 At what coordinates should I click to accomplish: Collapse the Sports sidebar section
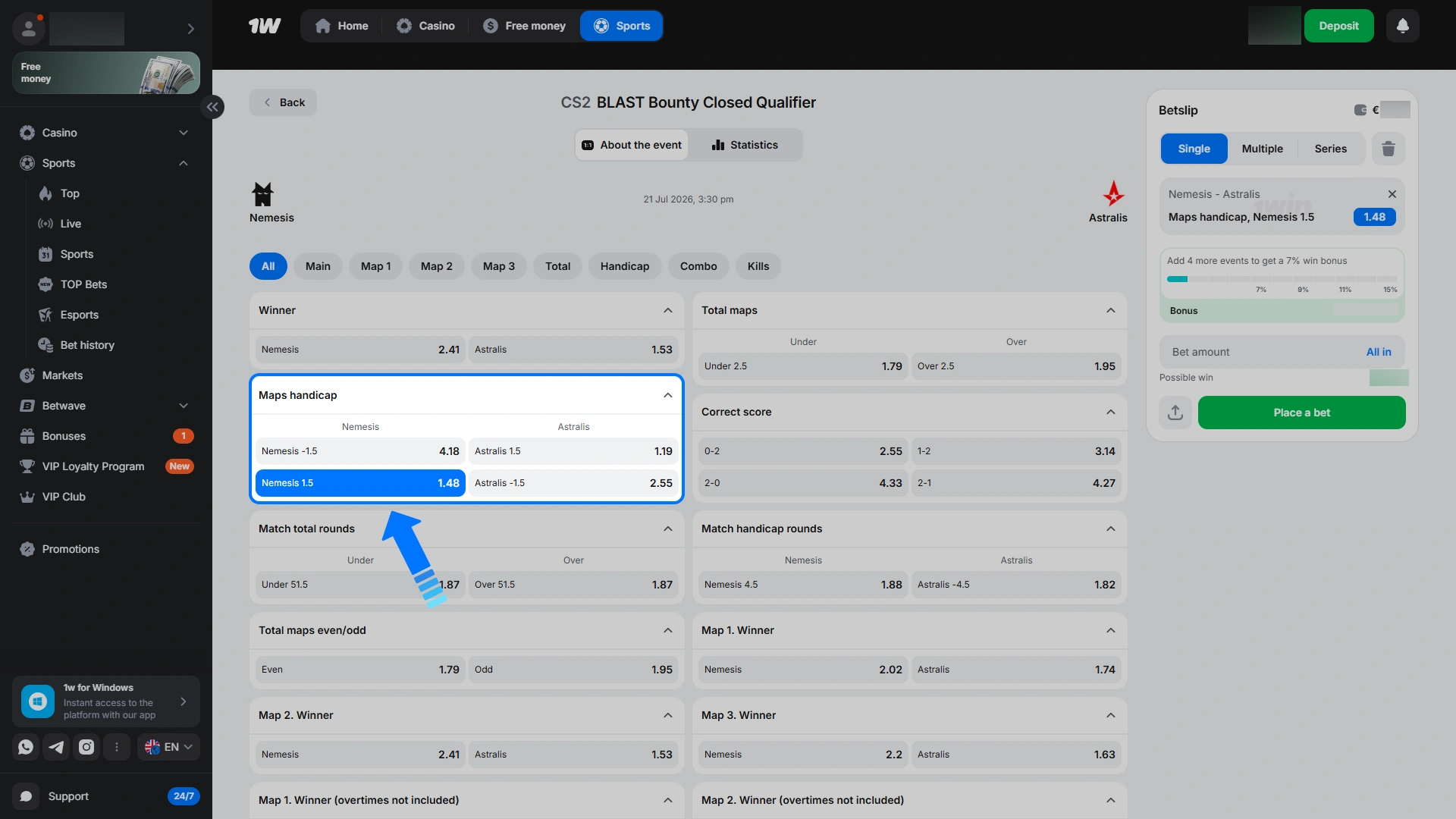[x=184, y=163]
